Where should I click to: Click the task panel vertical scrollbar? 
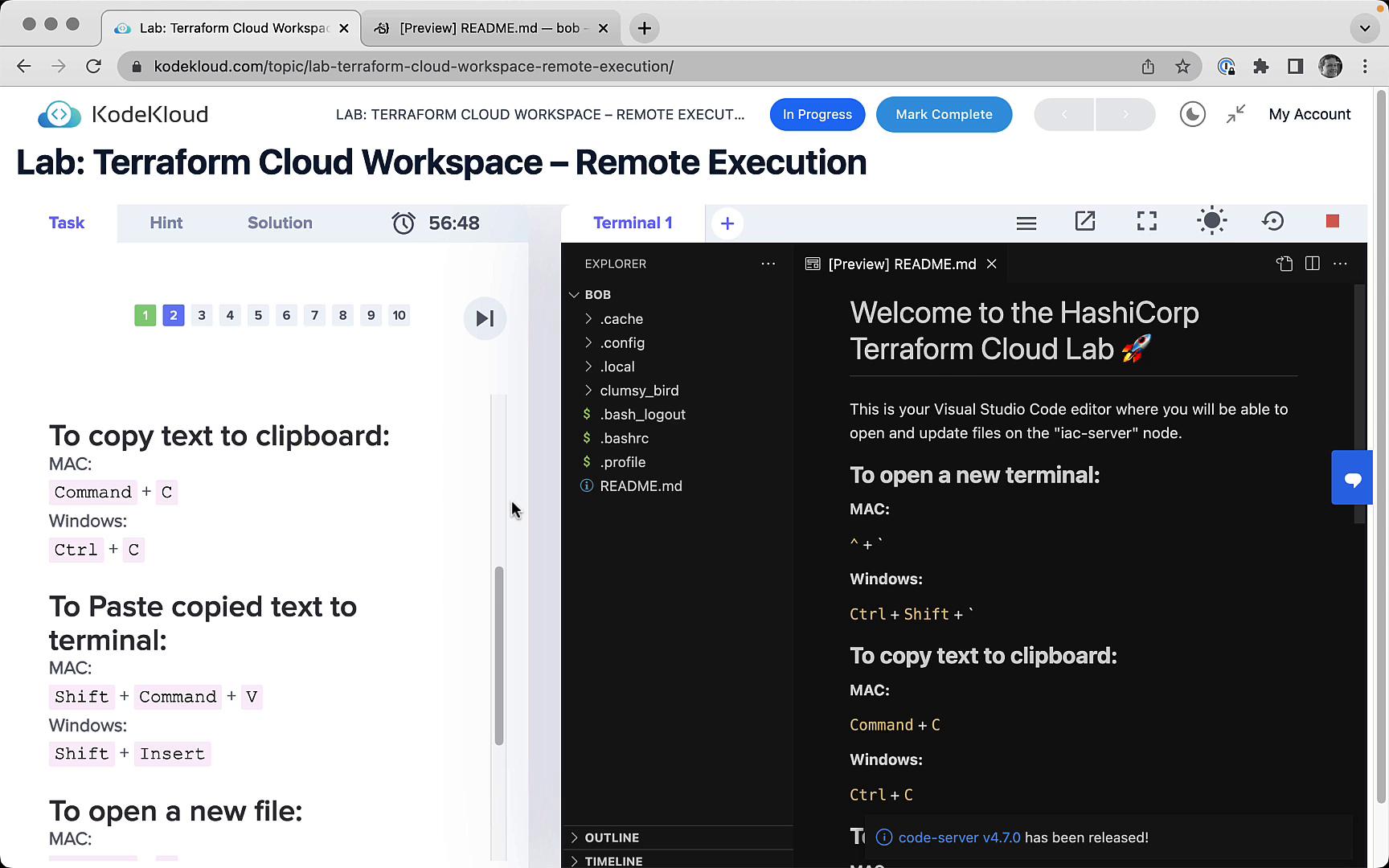(x=499, y=656)
